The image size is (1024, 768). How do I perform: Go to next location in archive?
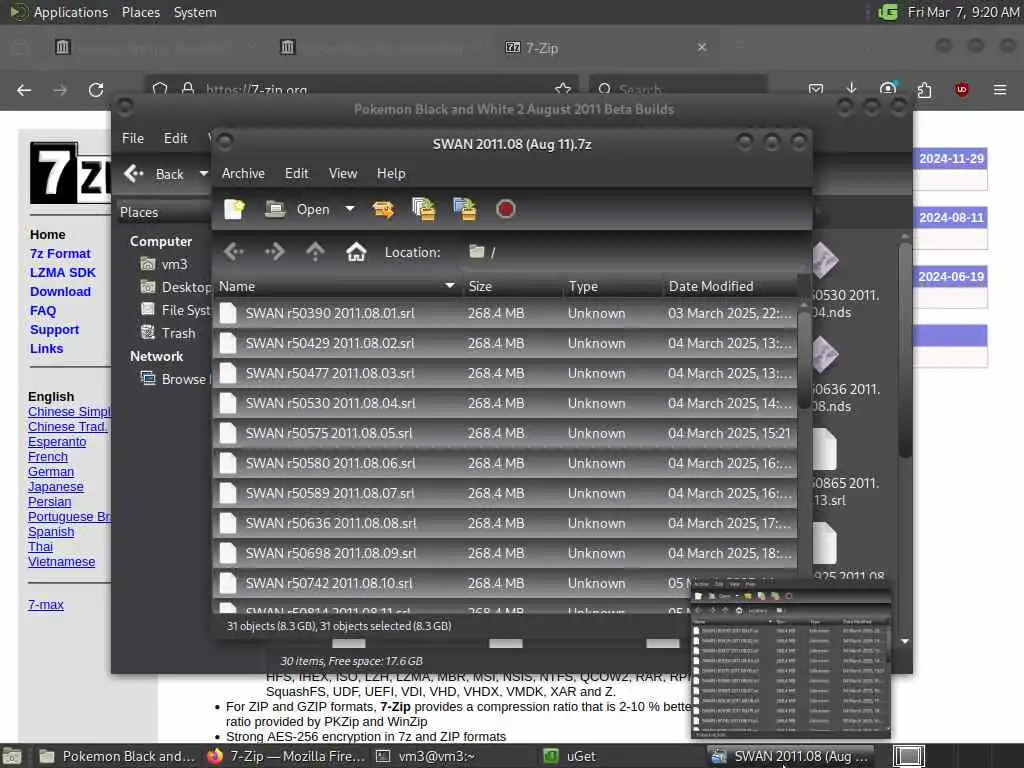[x=275, y=251]
